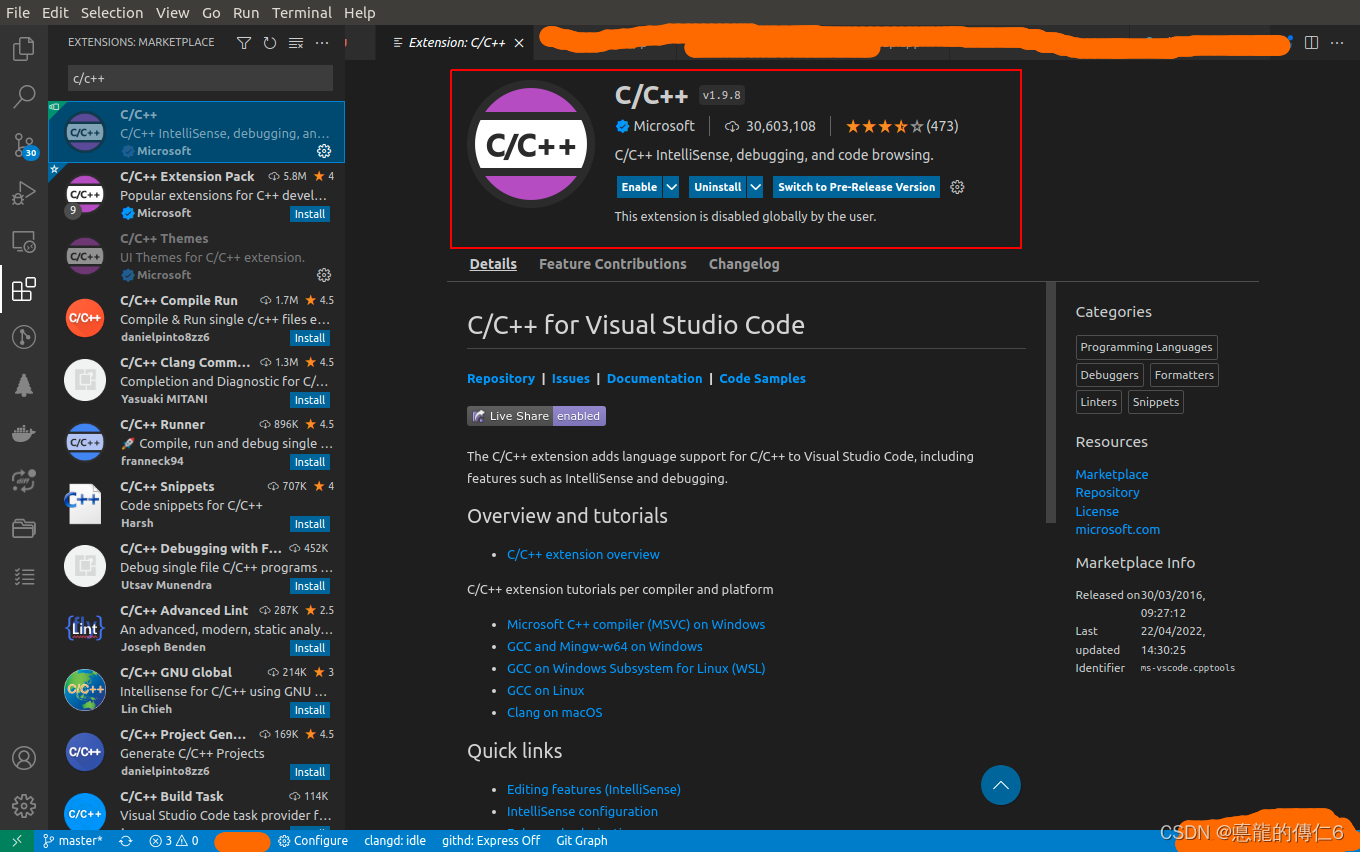Open the Run menu
Viewport: 1360px width, 852px height.
coord(246,13)
